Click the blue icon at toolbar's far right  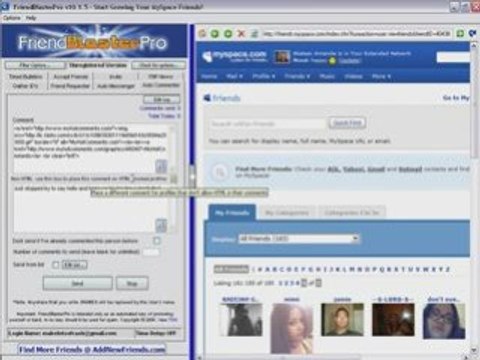[473, 33]
